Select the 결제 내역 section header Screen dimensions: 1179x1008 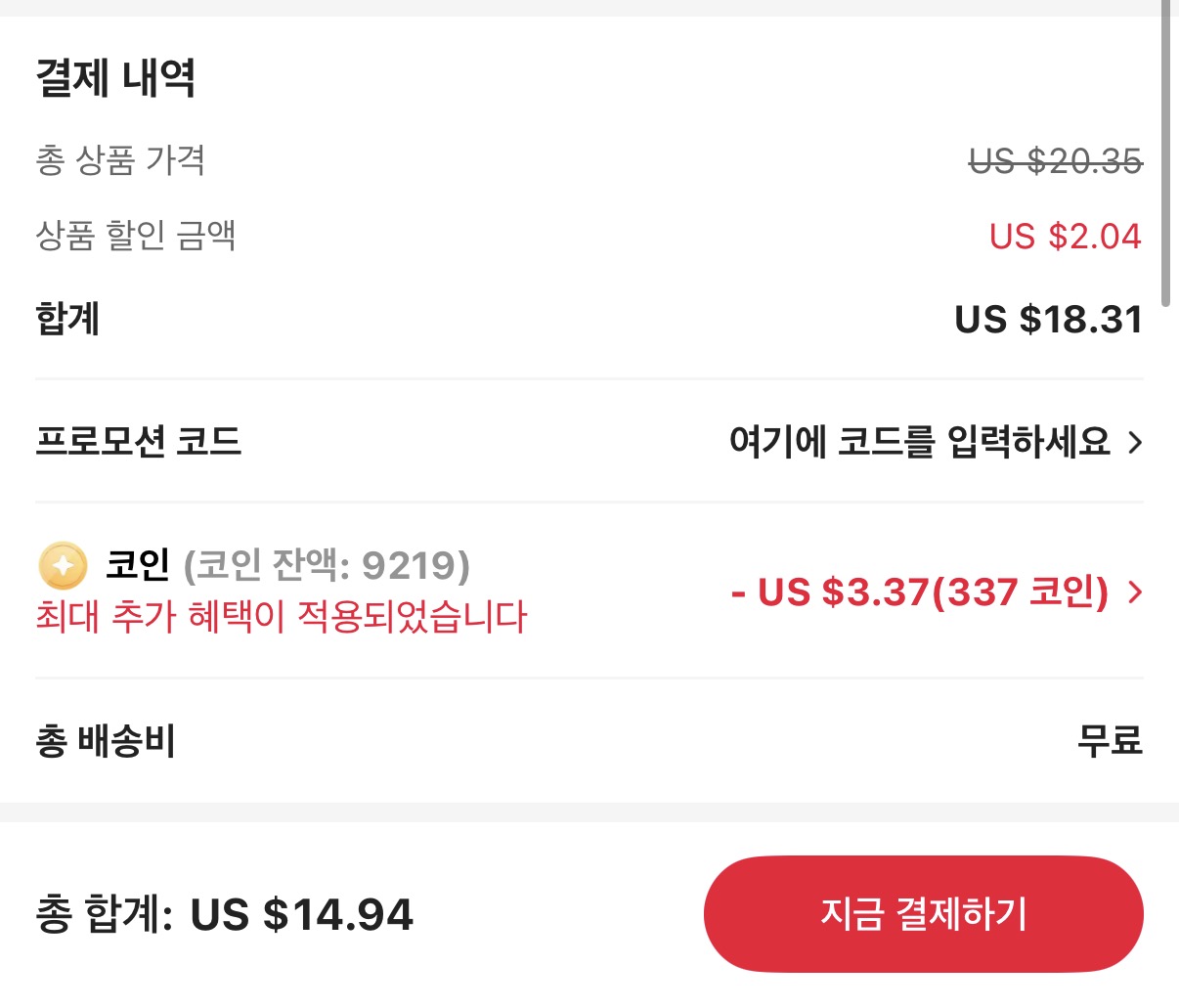coord(116,80)
